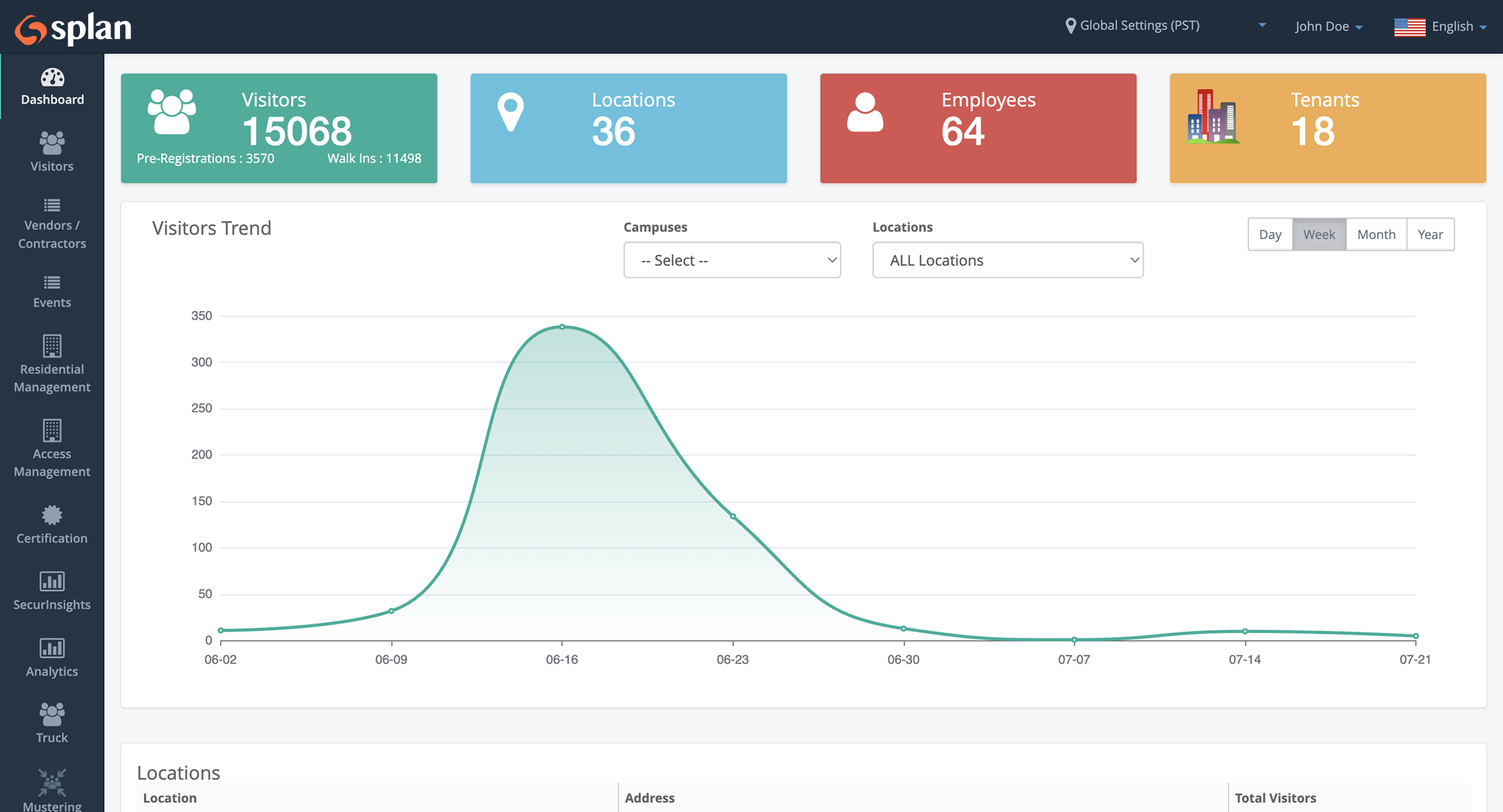Viewport: 1503px width, 812px height.
Task: Click the Visitors summary card
Action: 279,128
